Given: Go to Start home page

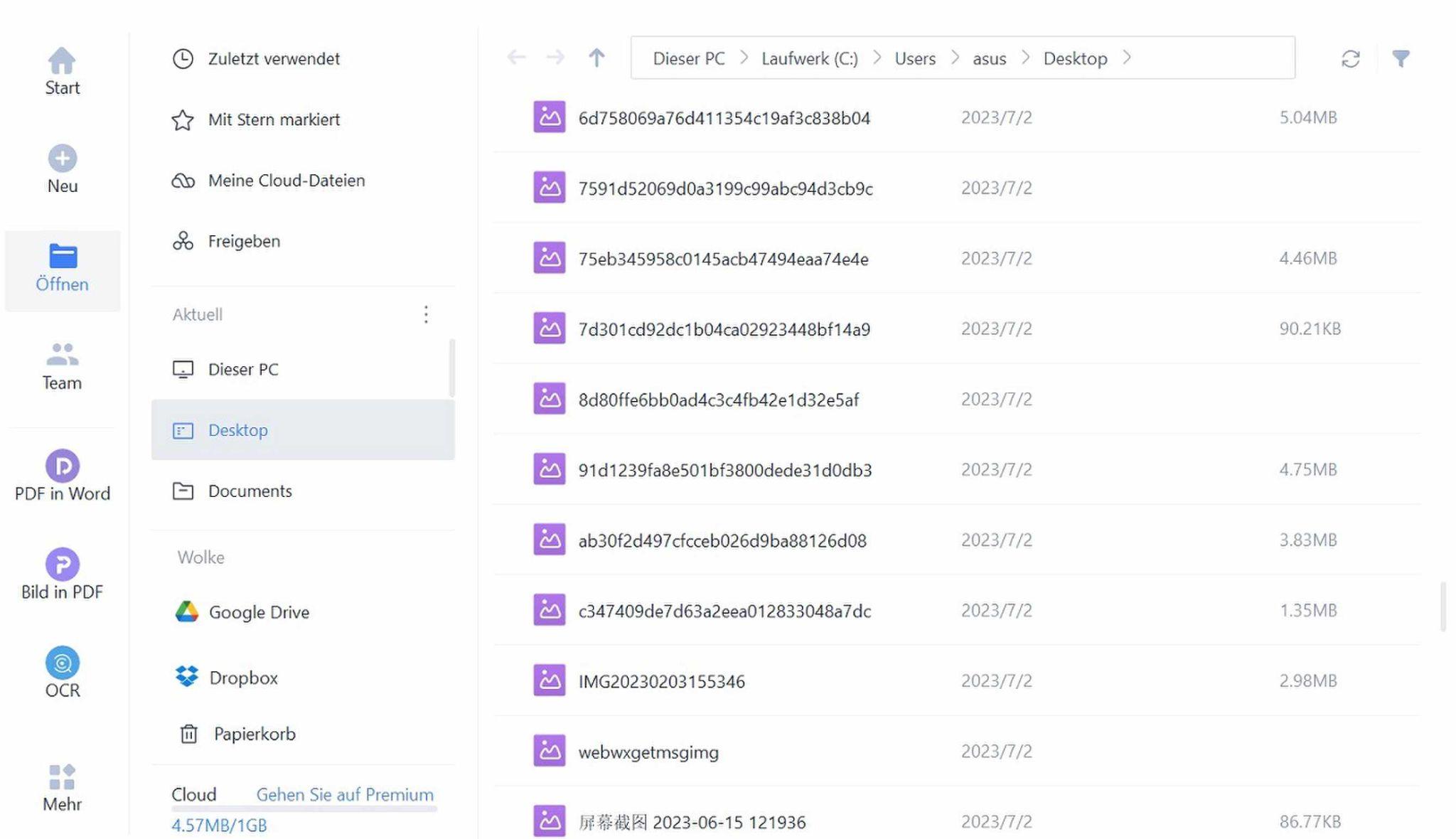Looking at the screenshot, I should pyautogui.click(x=63, y=70).
